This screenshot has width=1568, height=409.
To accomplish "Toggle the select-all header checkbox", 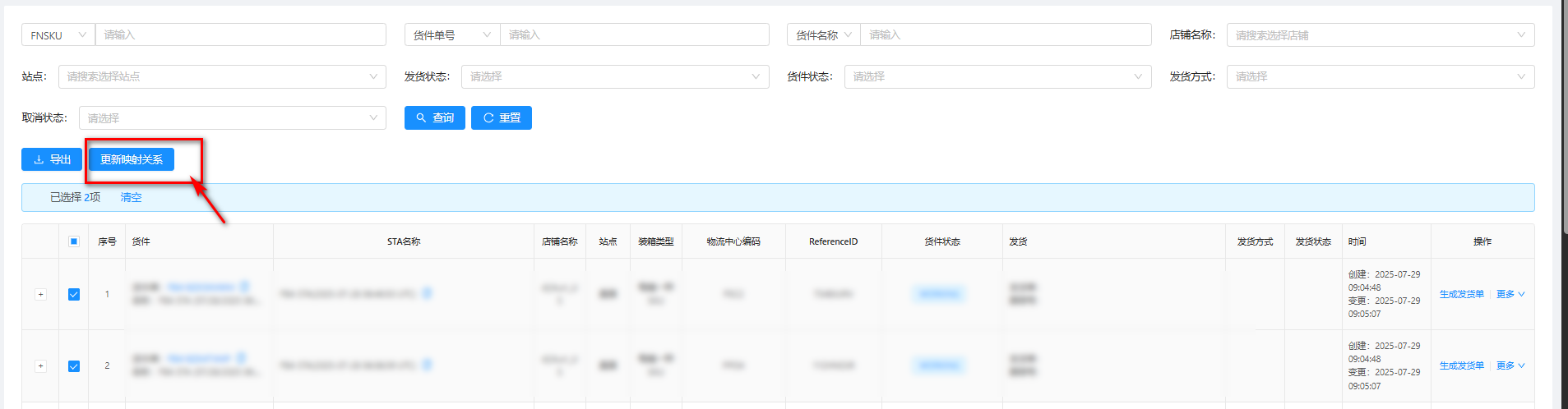I will pos(74,241).
